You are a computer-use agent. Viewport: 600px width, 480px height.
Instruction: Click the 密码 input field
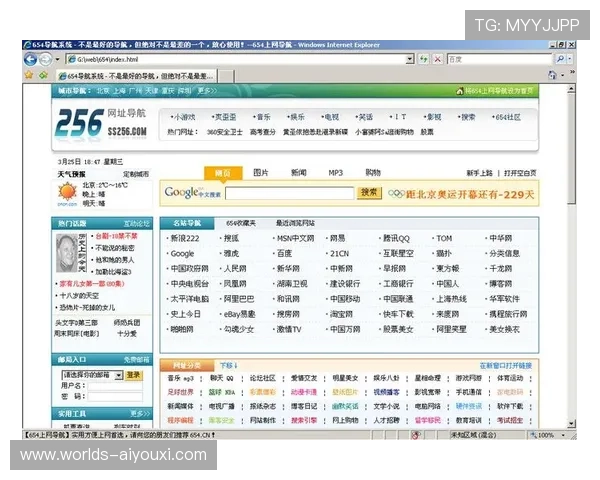(115, 397)
